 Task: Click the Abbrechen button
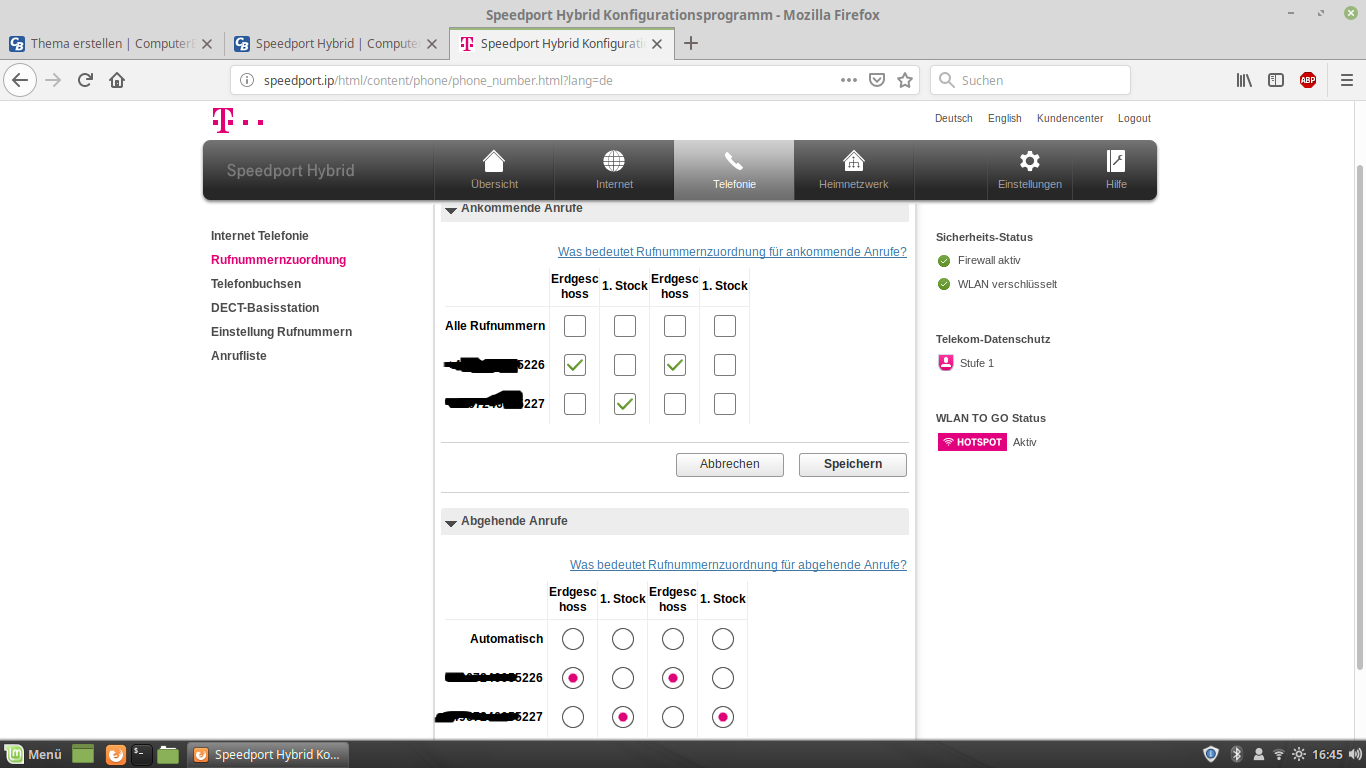(730, 464)
